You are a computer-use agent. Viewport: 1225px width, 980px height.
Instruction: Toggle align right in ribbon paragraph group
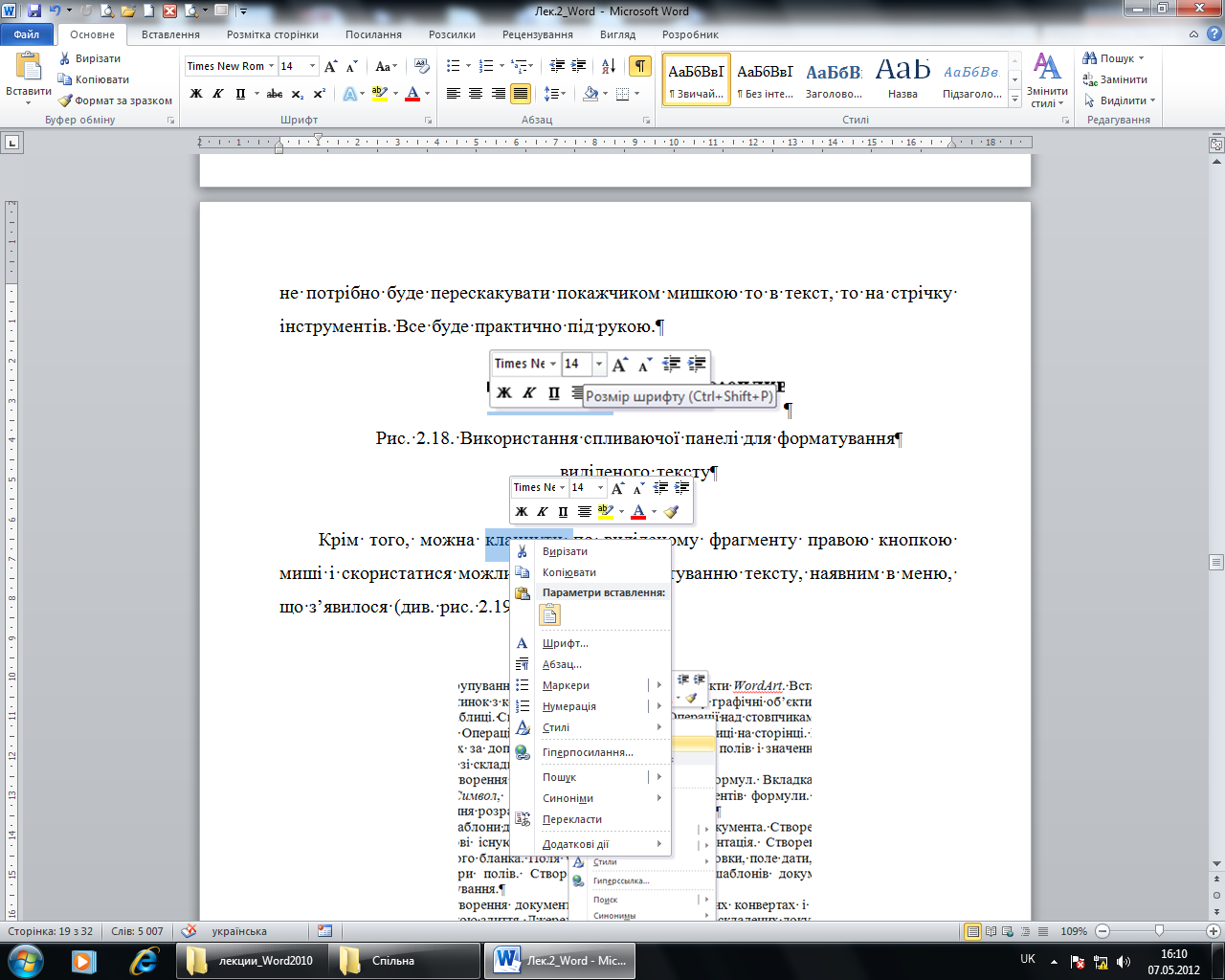coord(498,94)
